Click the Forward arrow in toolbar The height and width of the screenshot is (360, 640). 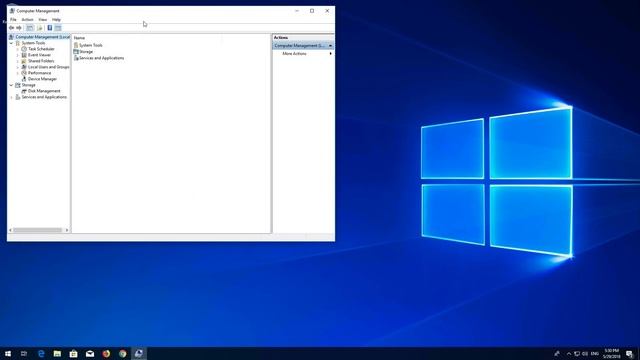coord(19,28)
